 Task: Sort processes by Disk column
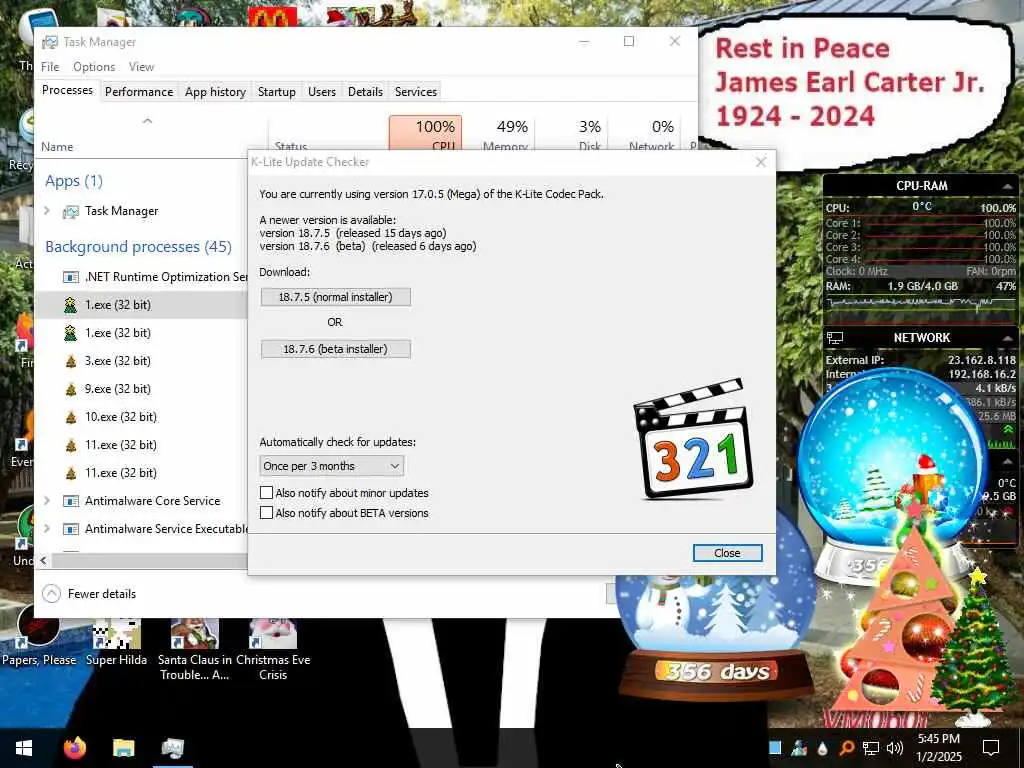coord(573,134)
